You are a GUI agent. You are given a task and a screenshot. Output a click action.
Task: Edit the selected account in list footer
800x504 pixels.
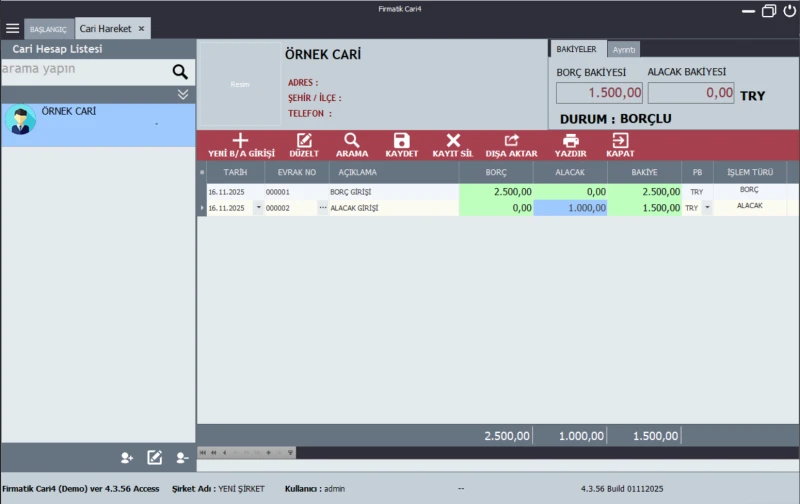pyautogui.click(x=155, y=457)
